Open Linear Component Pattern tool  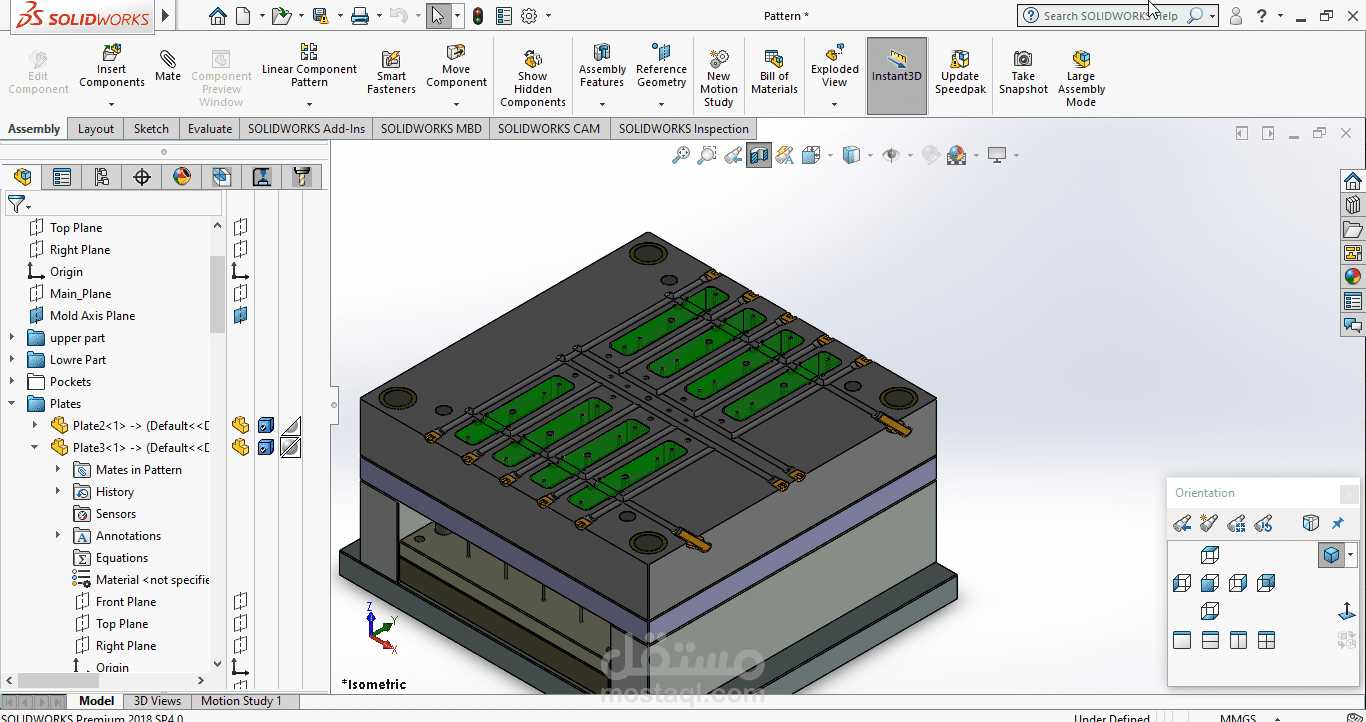(x=309, y=66)
